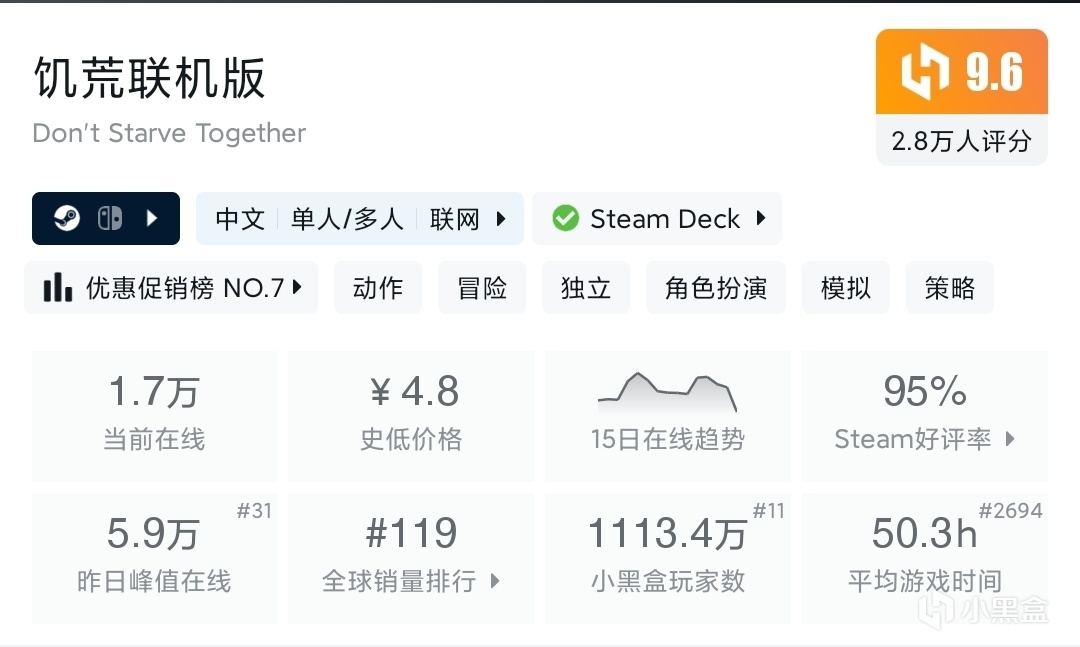Click the Nintendo Switch platform icon

click(109, 219)
